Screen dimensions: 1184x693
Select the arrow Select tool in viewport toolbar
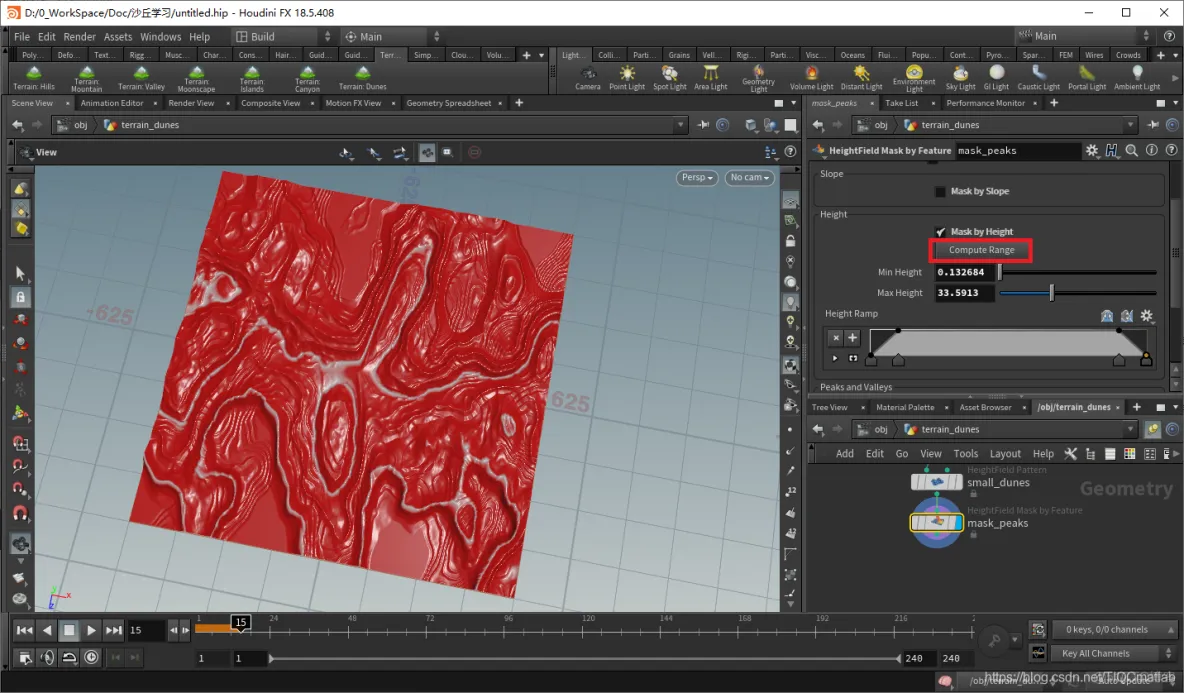pyautogui.click(x=20, y=273)
